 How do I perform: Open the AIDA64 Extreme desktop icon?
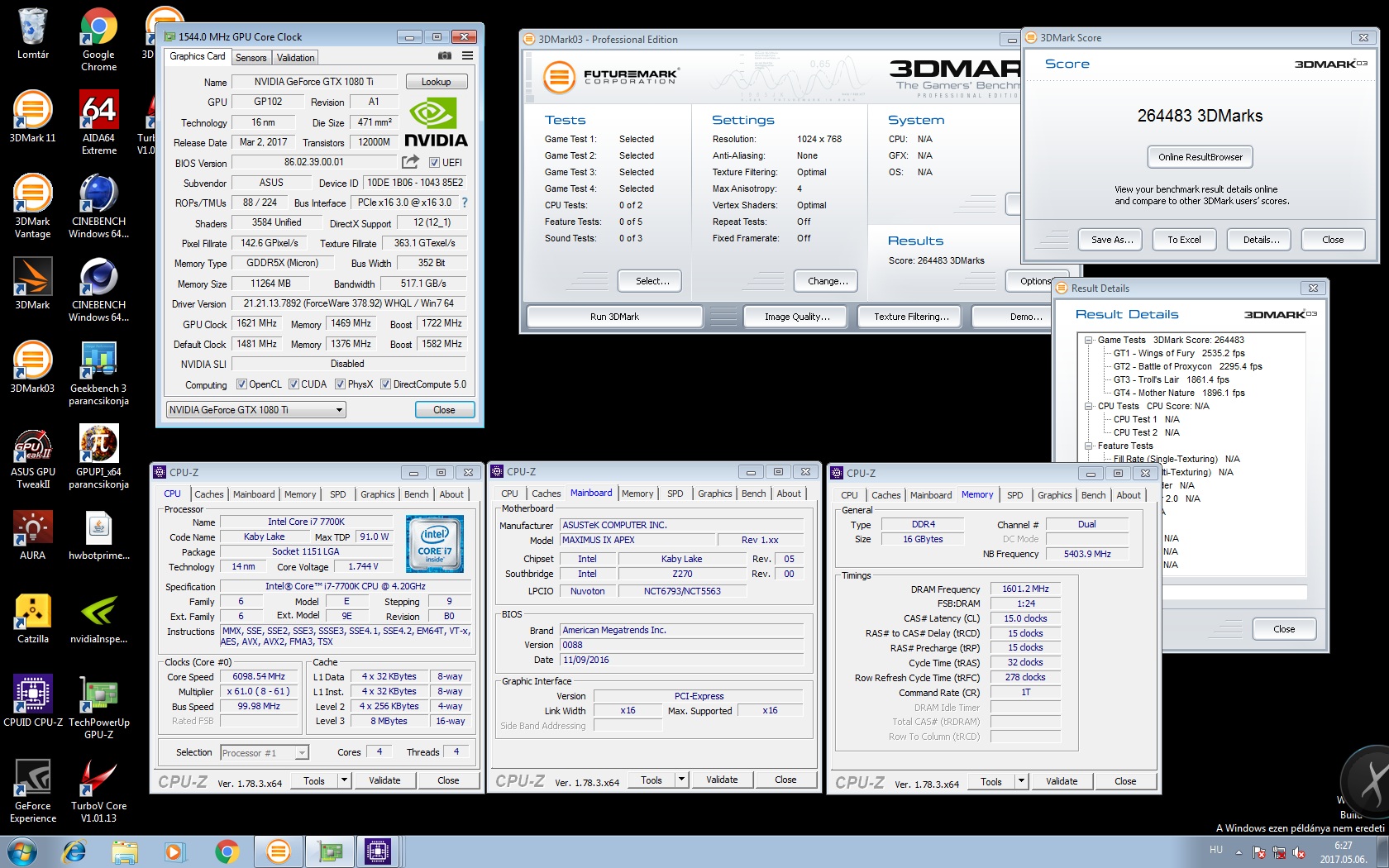tap(98, 122)
